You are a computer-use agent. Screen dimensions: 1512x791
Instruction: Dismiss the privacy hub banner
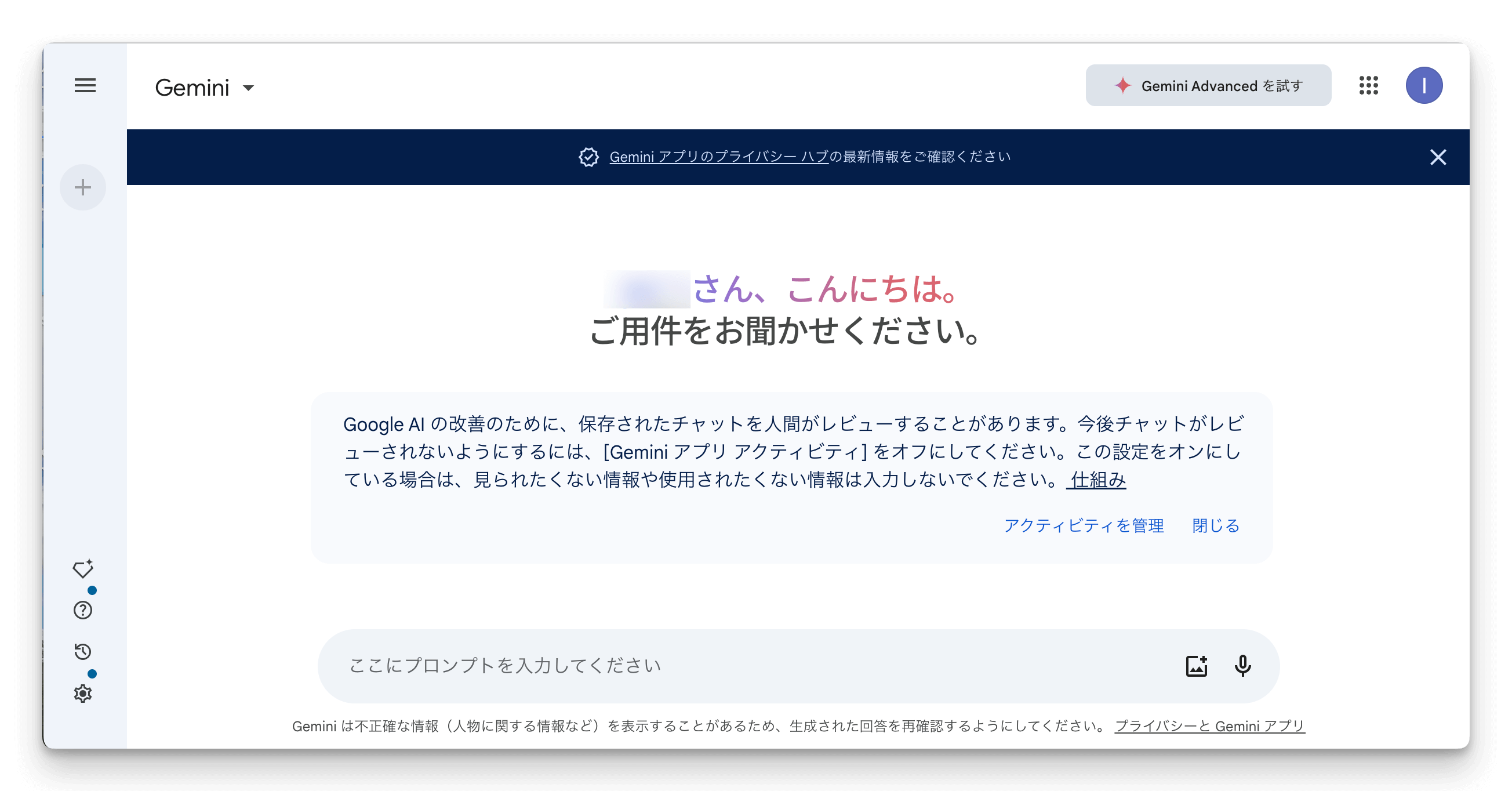1437,157
